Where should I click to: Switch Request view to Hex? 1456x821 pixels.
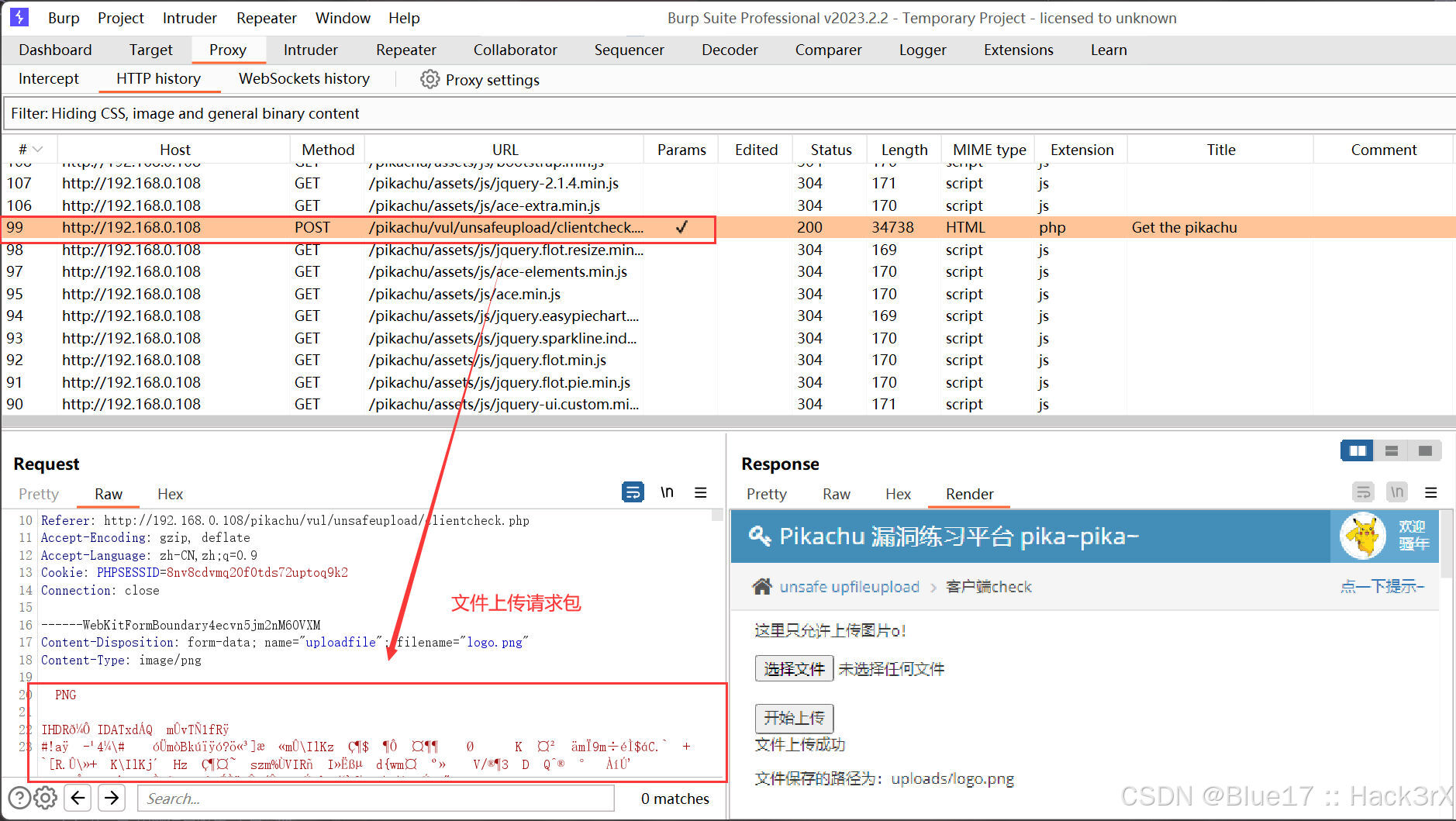click(170, 494)
